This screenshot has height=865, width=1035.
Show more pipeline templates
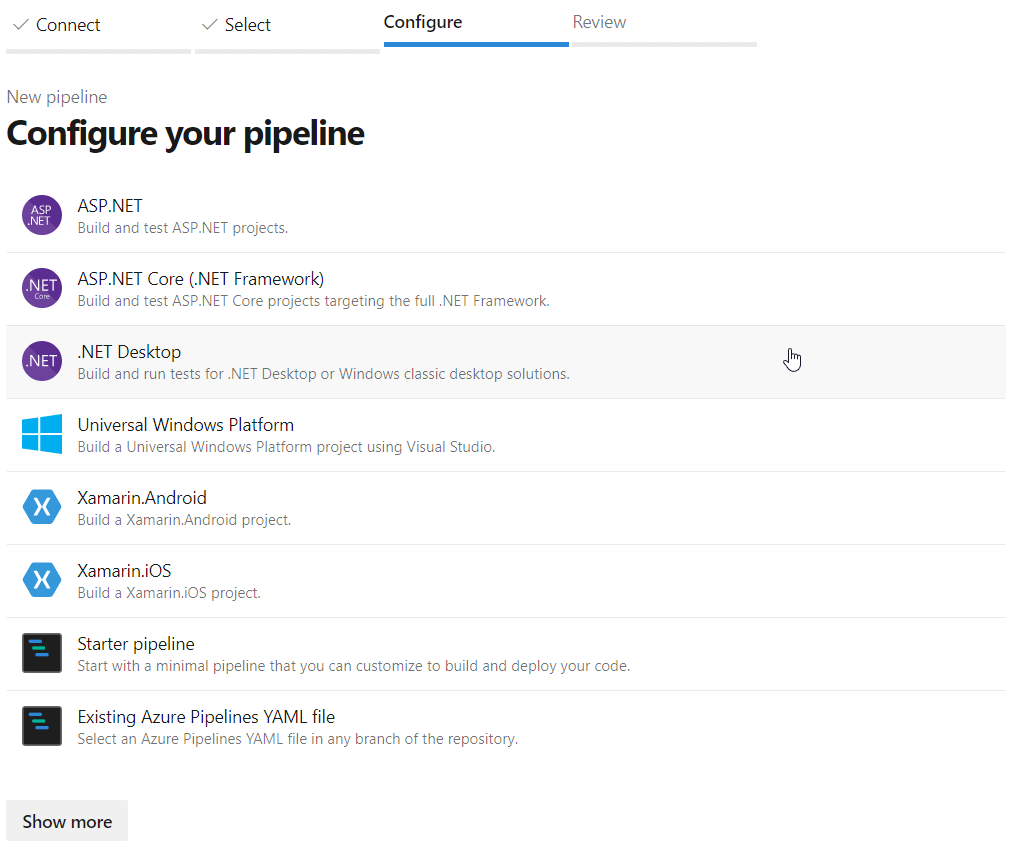[x=67, y=821]
